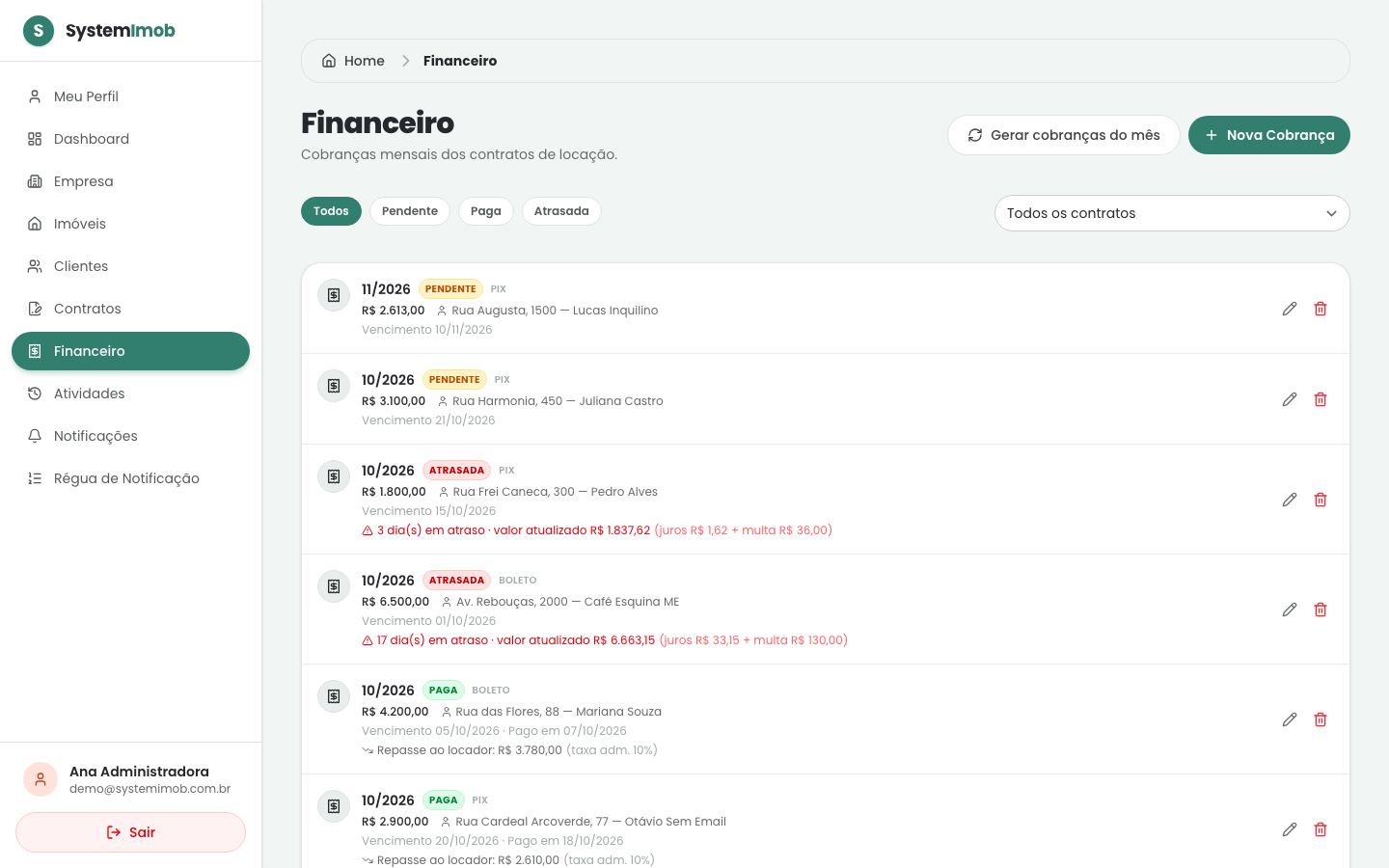Open Meu Perfil in sidebar
1389x868 pixels.
pyautogui.click(x=130, y=96)
